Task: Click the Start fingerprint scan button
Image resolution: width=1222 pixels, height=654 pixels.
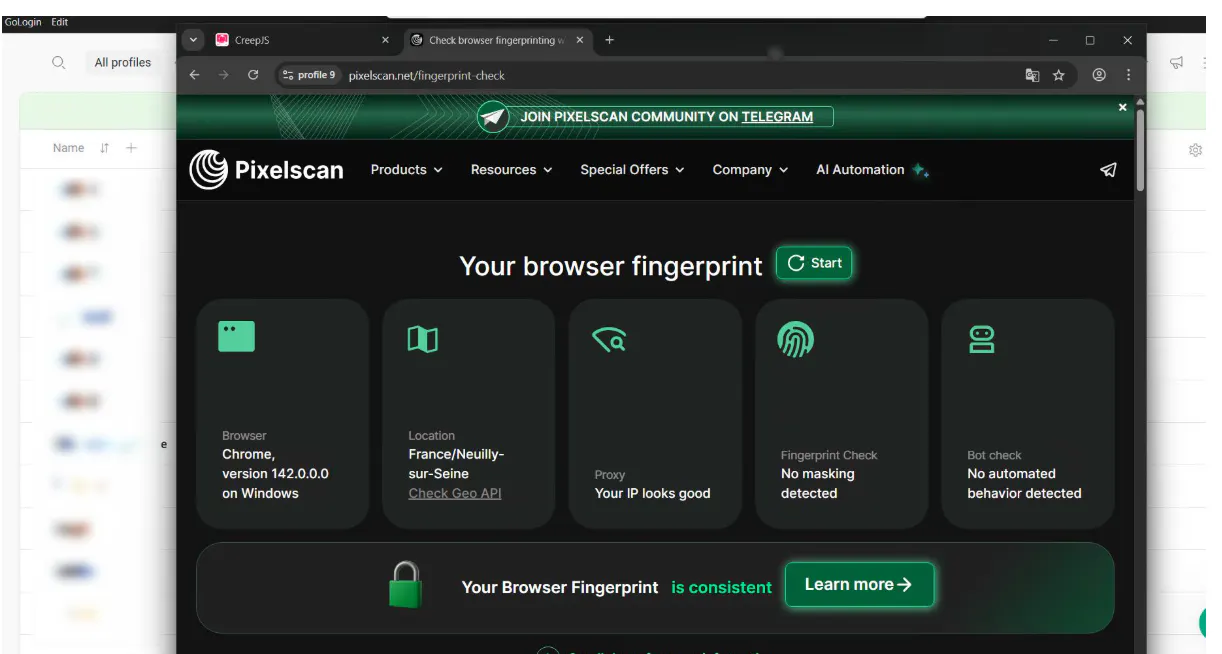Action: (814, 263)
